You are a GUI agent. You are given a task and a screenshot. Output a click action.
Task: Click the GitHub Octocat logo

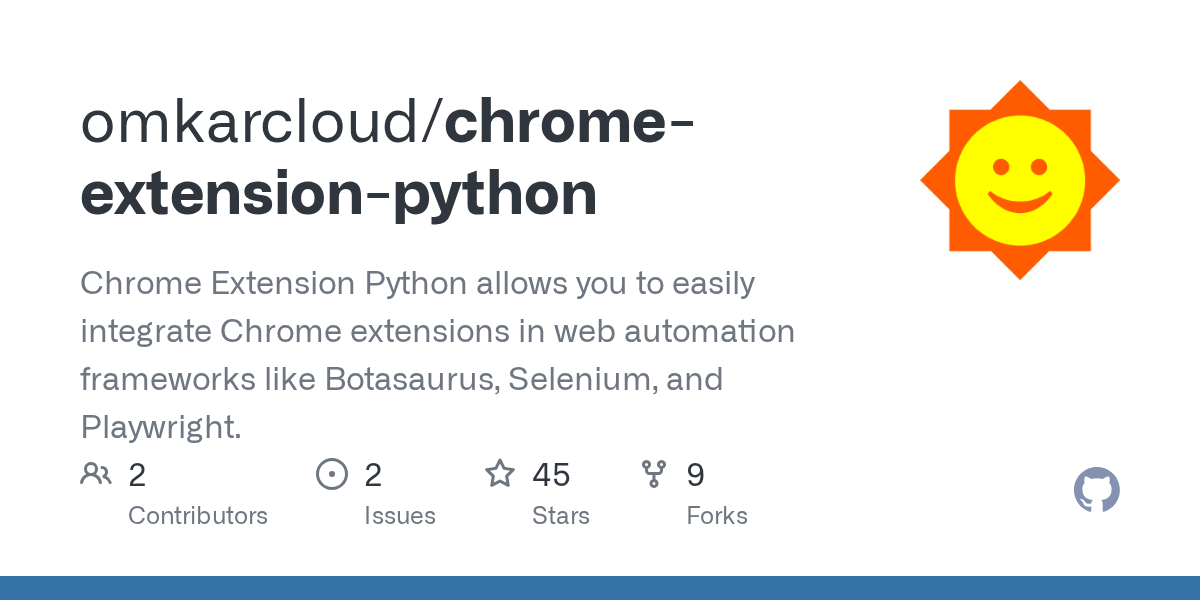tap(1096, 490)
